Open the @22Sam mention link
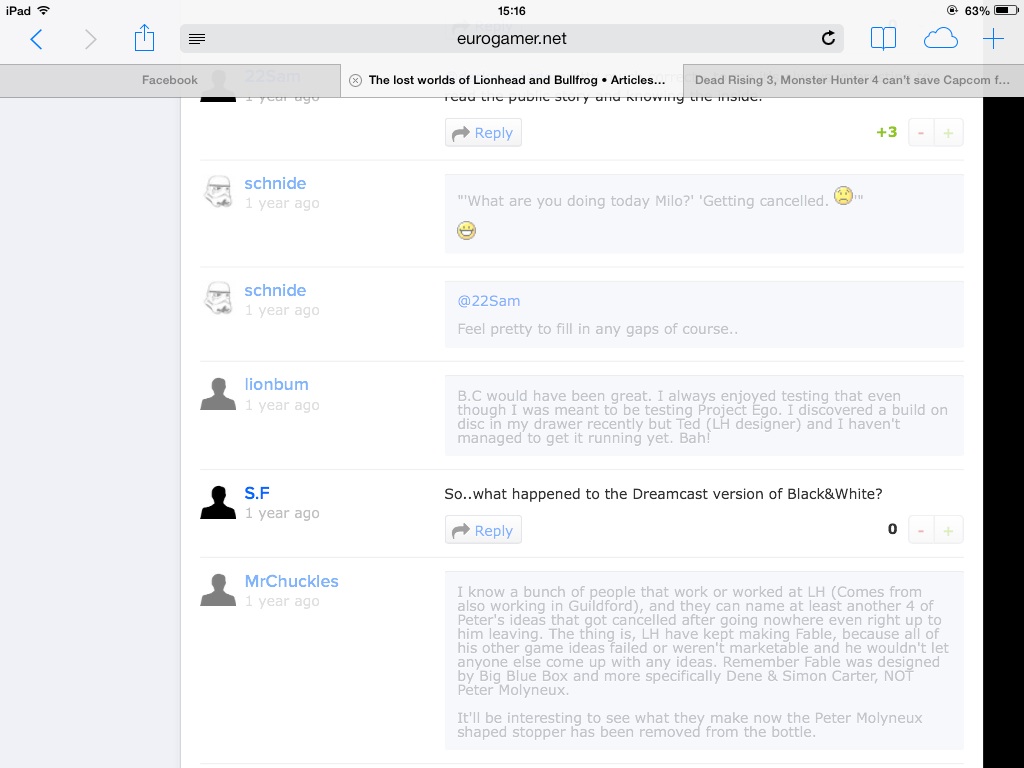The height and width of the screenshot is (768, 1024). [488, 301]
